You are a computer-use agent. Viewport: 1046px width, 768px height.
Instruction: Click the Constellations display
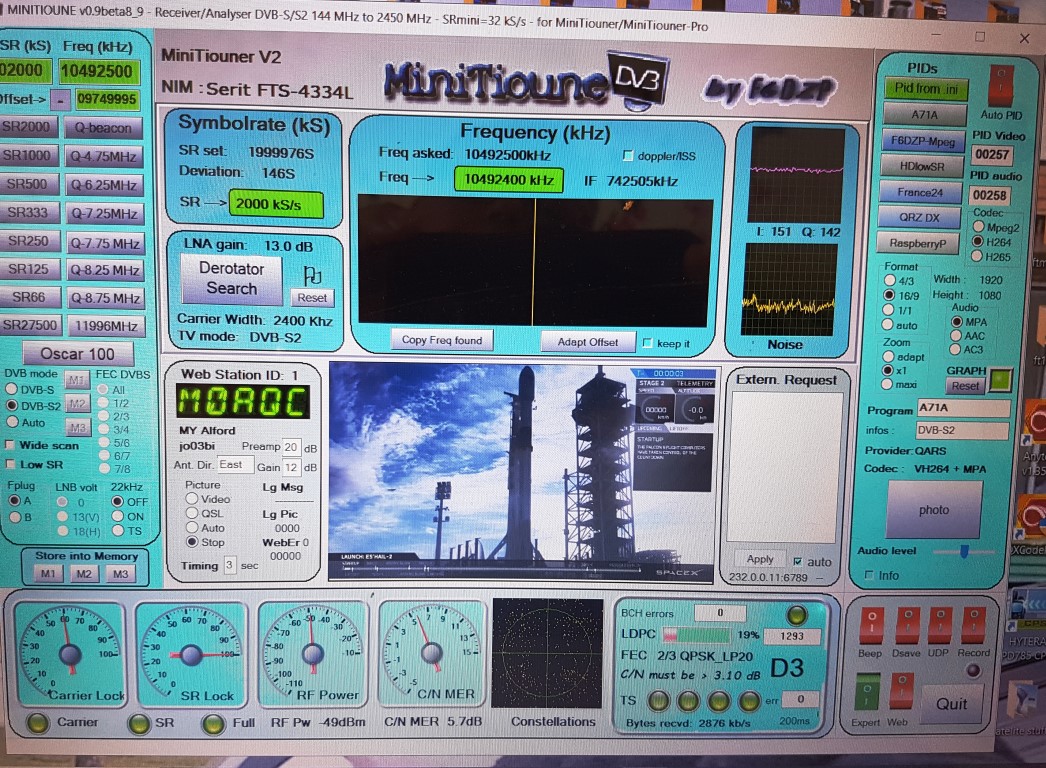click(x=548, y=653)
